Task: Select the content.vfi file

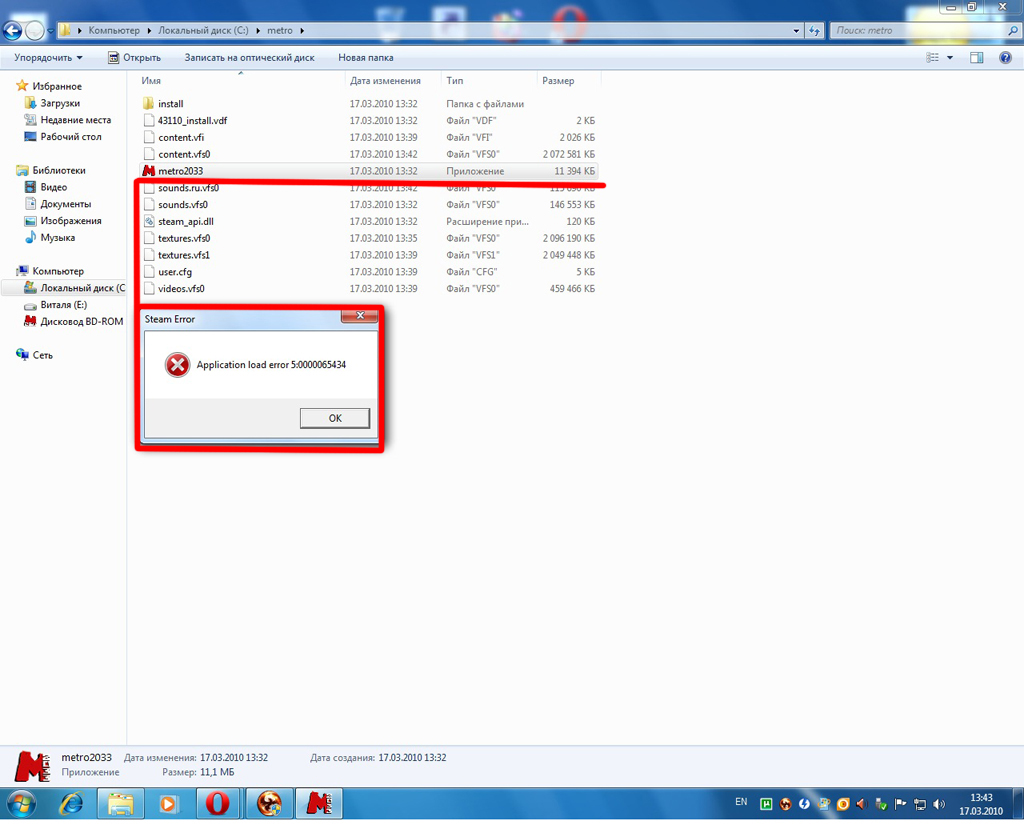Action: coord(369,138)
